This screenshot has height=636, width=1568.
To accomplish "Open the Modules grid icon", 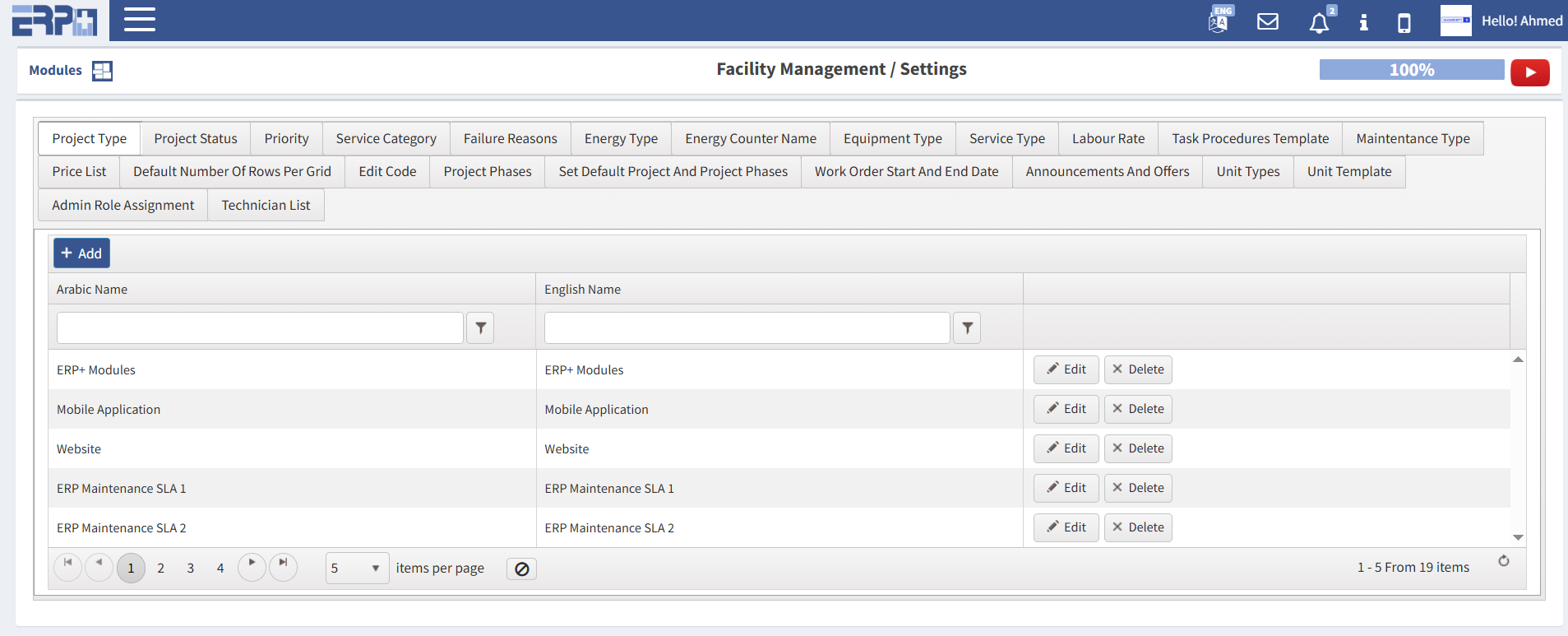I will 102,71.
